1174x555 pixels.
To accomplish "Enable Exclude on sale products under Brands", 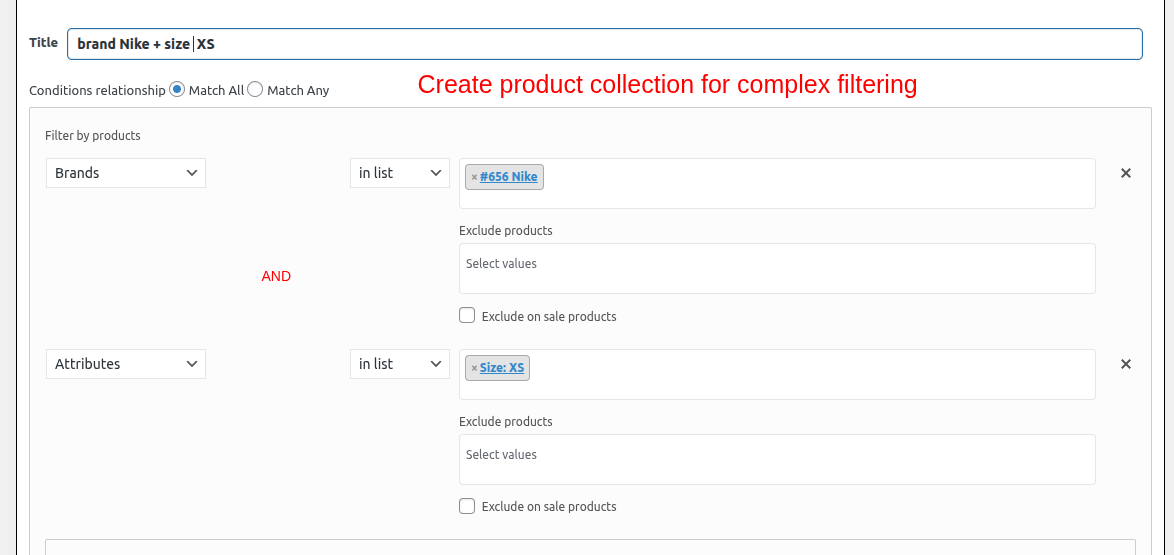I will (x=467, y=315).
